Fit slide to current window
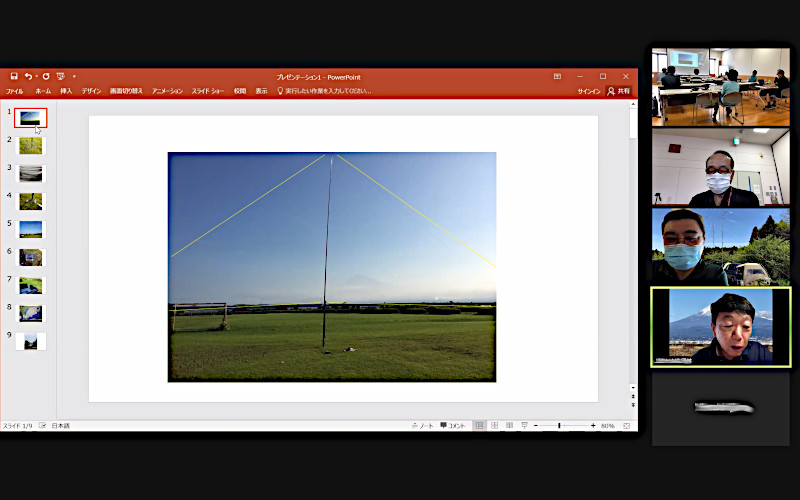This screenshot has height=500, width=800. click(x=627, y=426)
